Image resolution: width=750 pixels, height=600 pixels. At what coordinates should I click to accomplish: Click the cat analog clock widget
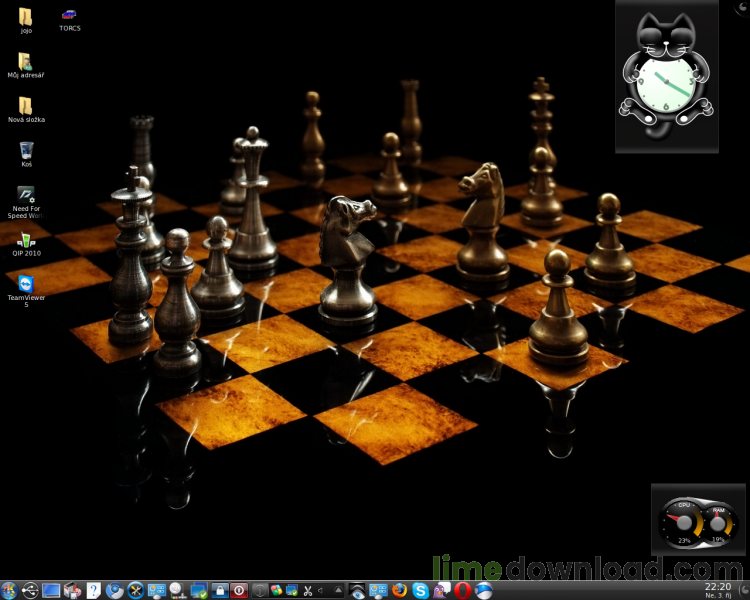click(x=666, y=80)
